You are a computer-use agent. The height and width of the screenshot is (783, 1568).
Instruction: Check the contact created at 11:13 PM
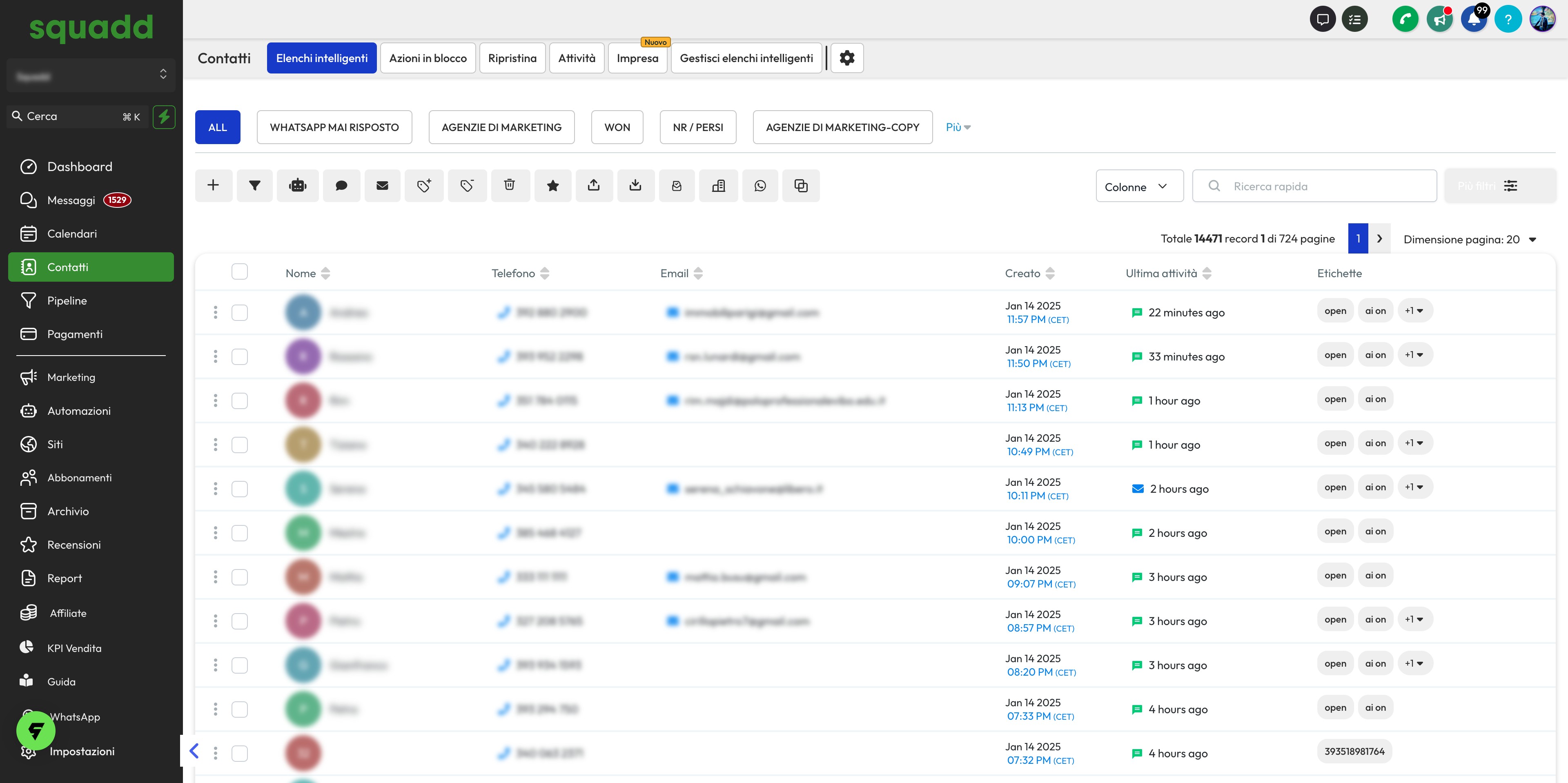point(240,401)
